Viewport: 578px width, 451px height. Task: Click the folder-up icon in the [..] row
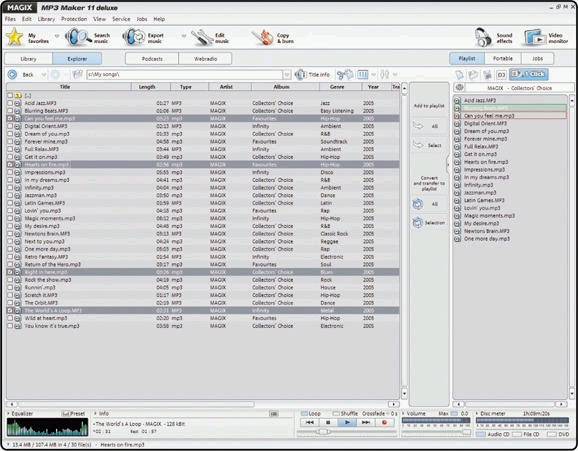(18, 96)
